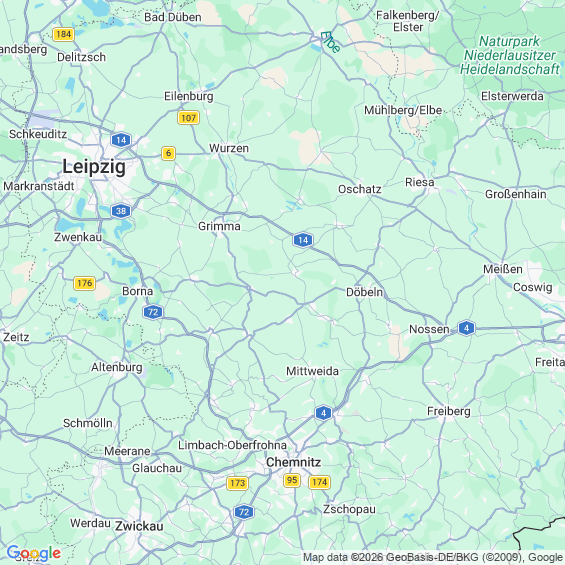Select the Leipzig city label
The width and height of the screenshot is (565, 565).
coord(94,167)
